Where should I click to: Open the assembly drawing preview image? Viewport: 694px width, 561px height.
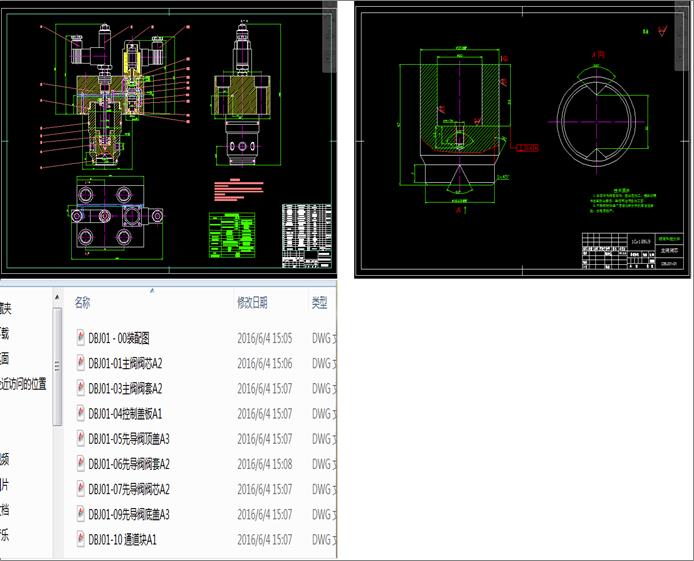pyautogui.click(x=168, y=139)
